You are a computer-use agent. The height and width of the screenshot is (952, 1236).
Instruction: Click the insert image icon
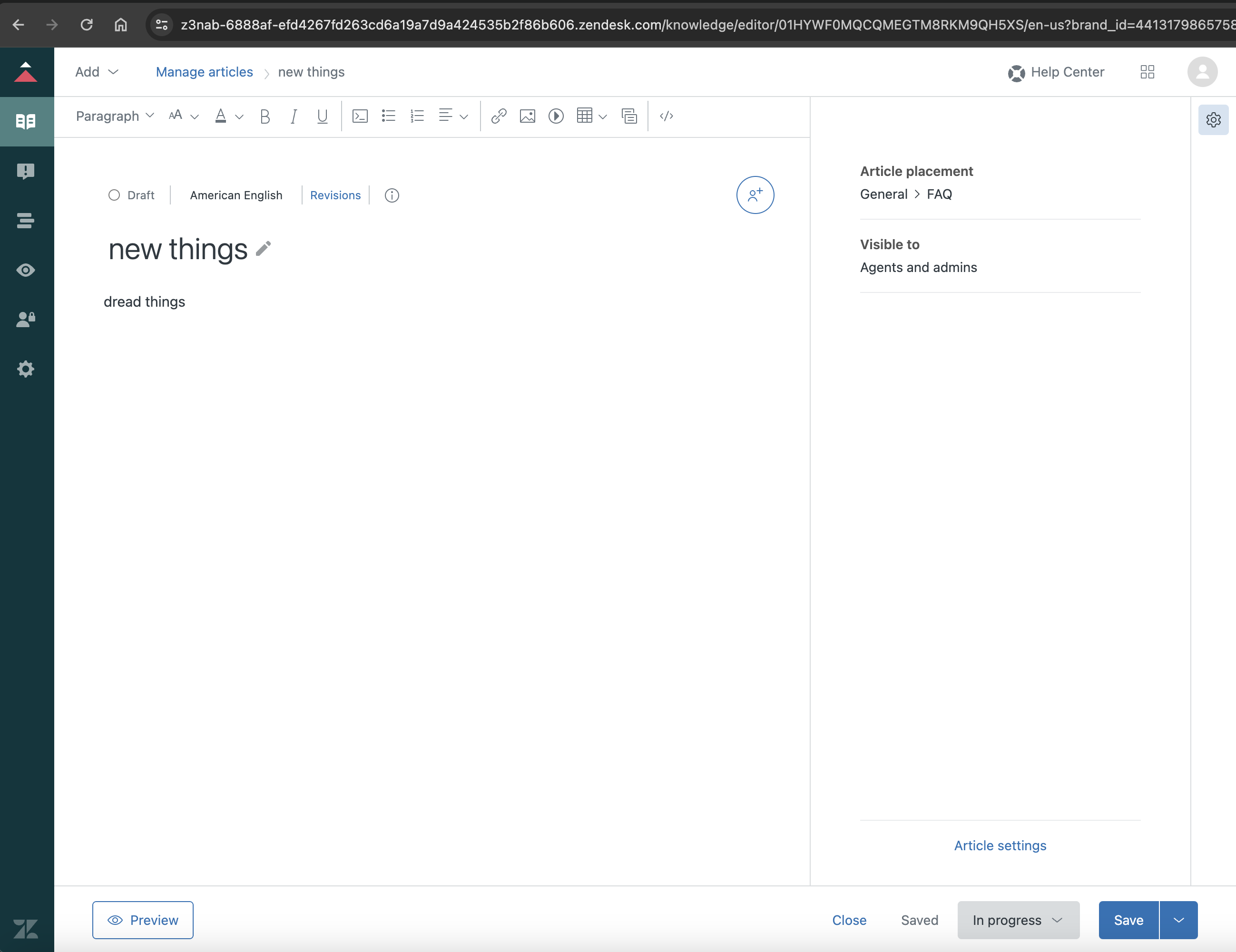528,116
